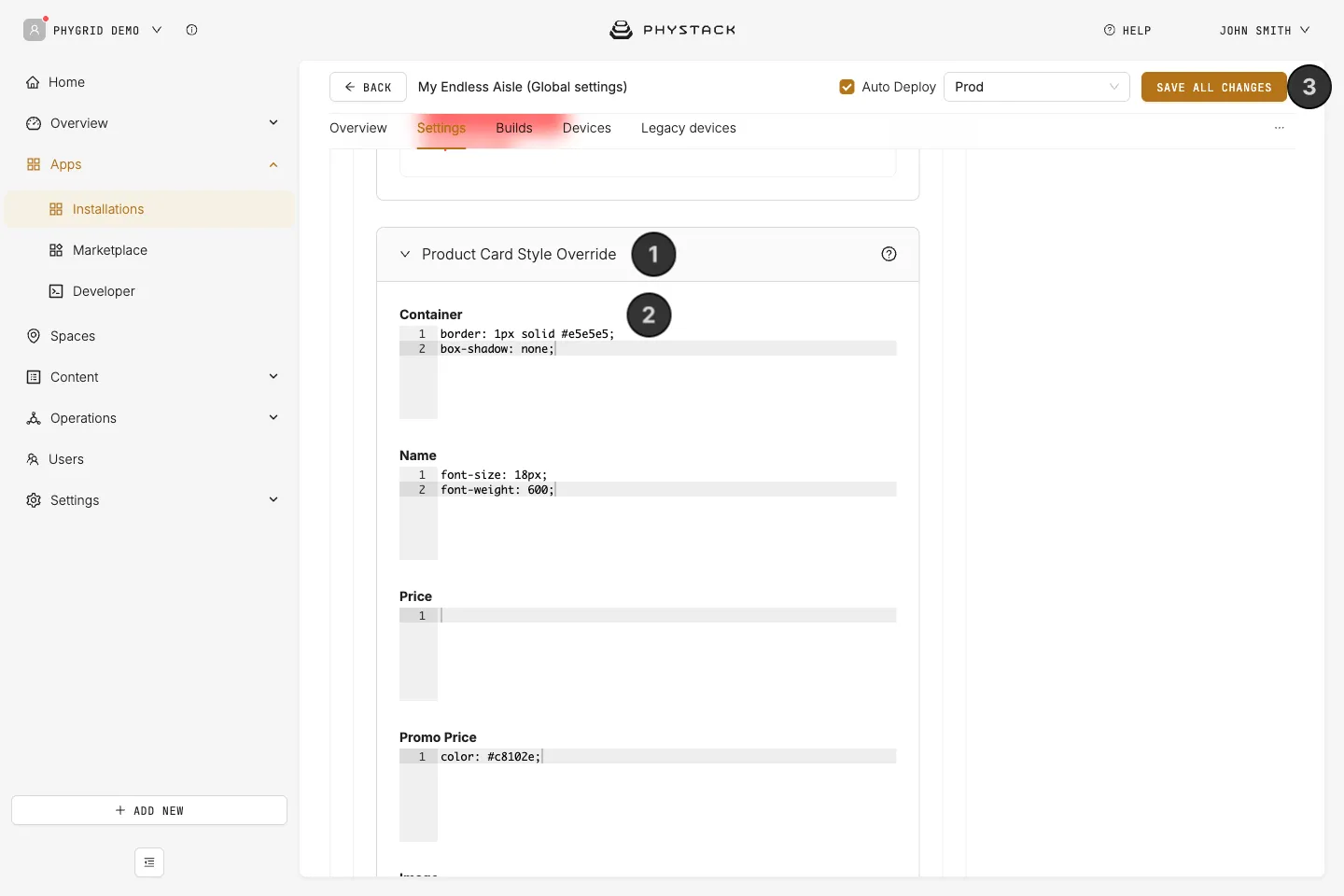Image resolution: width=1344 pixels, height=896 pixels.
Task: Click the Settings gear icon in sidebar
Action: pyautogui.click(x=34, y=500)
